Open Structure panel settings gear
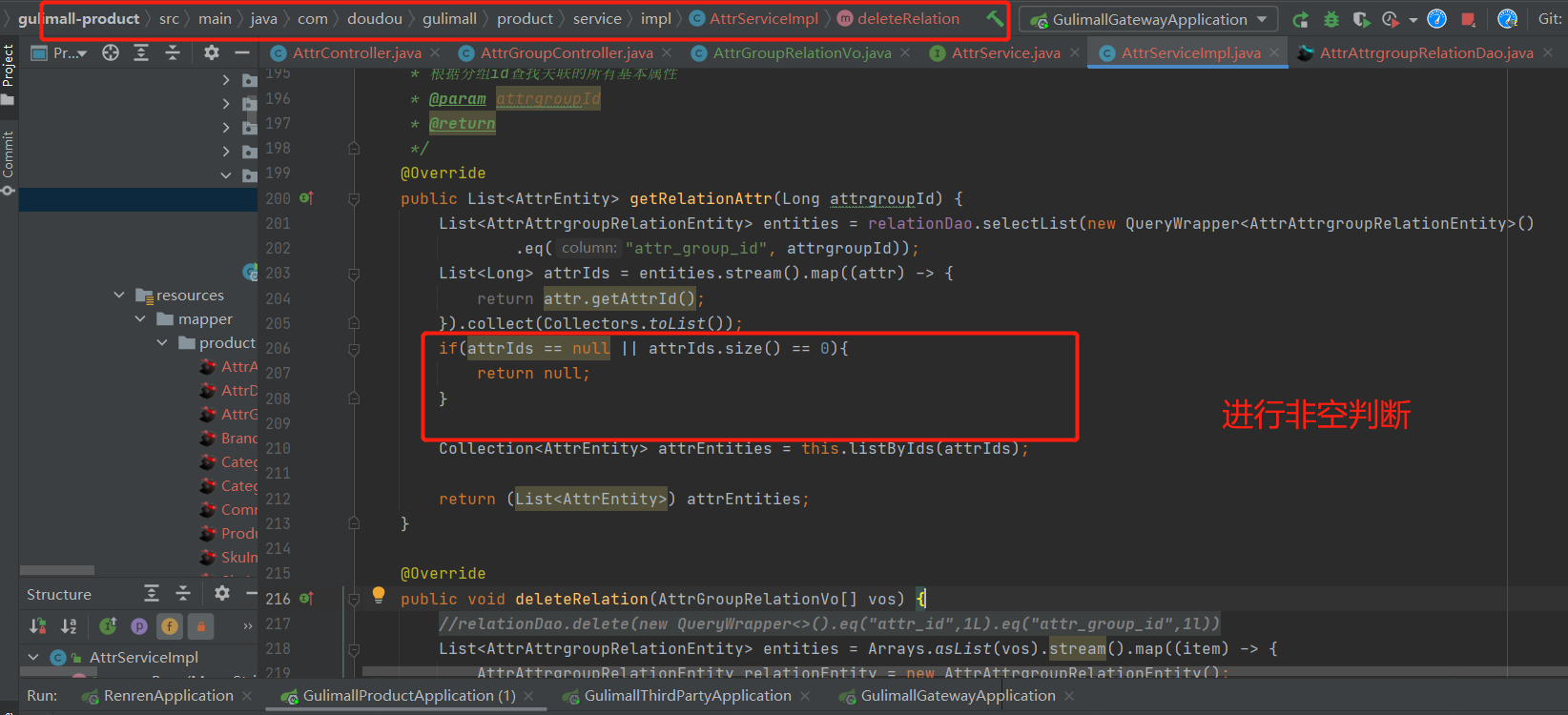Screen dimensions: 1568x715 click(222, 594)
